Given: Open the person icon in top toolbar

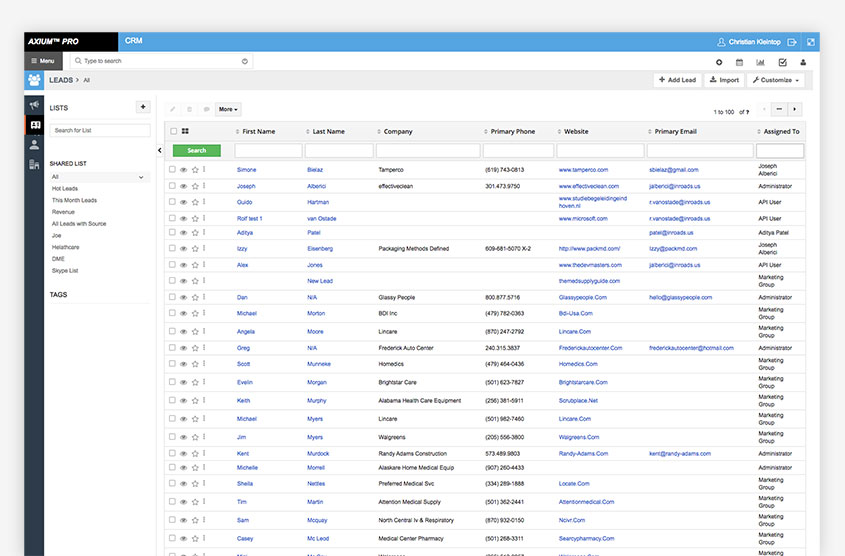Looking at the screenshot, I should point(803,62).
